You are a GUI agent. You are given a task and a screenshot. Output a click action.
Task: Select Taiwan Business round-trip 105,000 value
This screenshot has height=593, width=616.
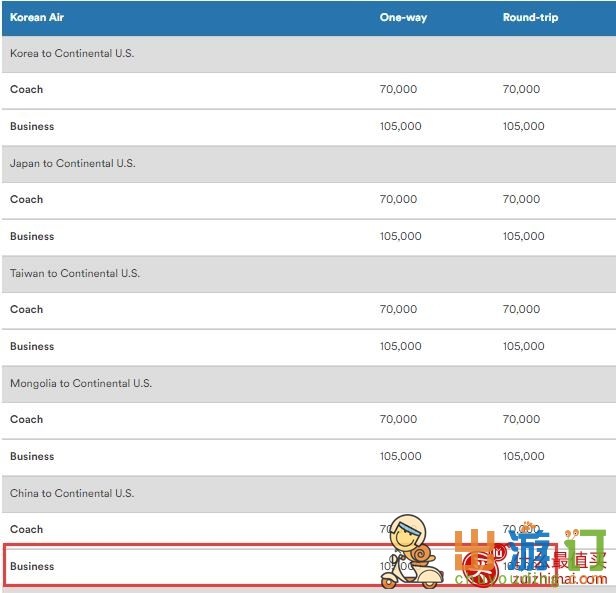click(524, 346)
